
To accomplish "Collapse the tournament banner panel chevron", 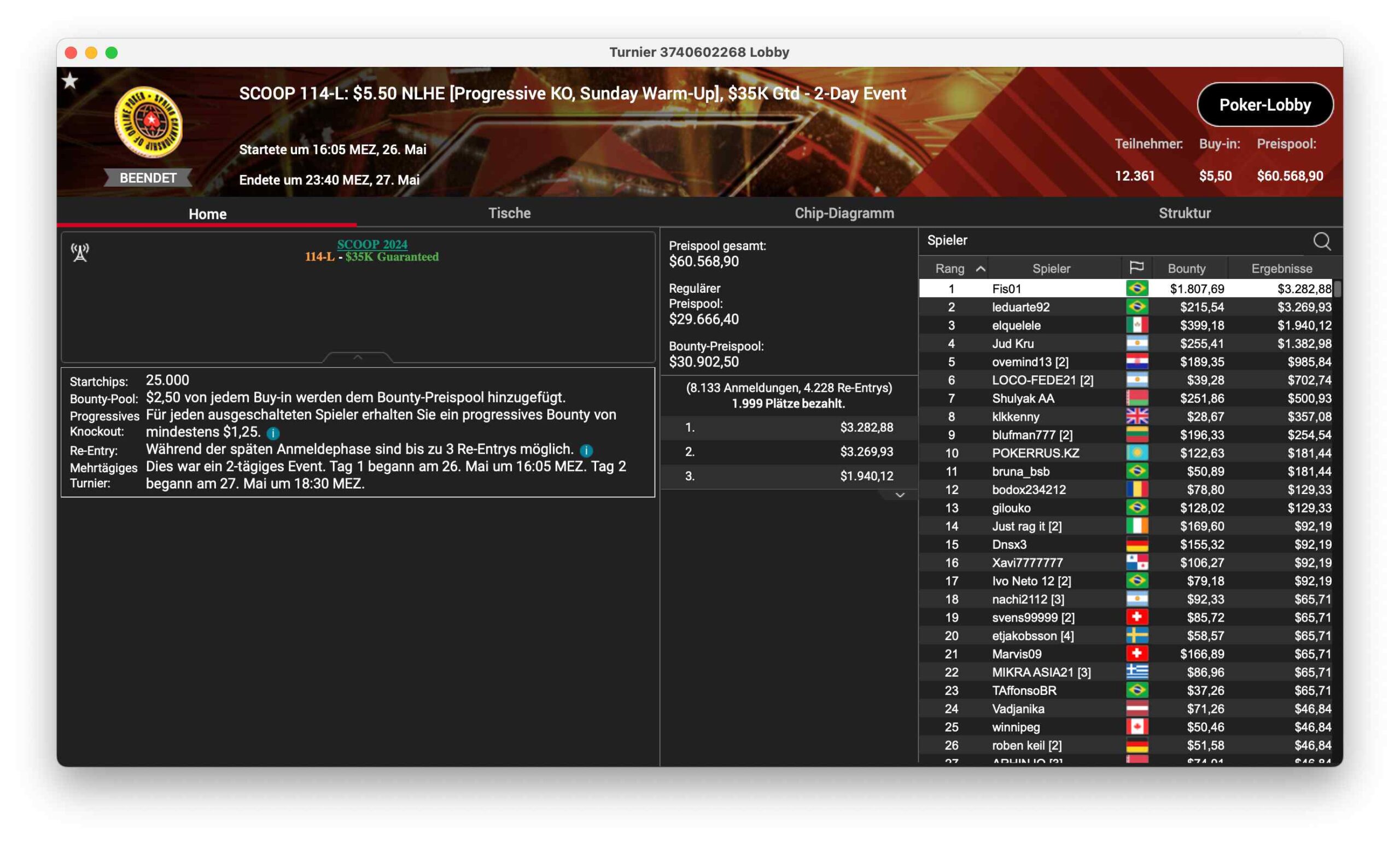I will tap(357, 357).
